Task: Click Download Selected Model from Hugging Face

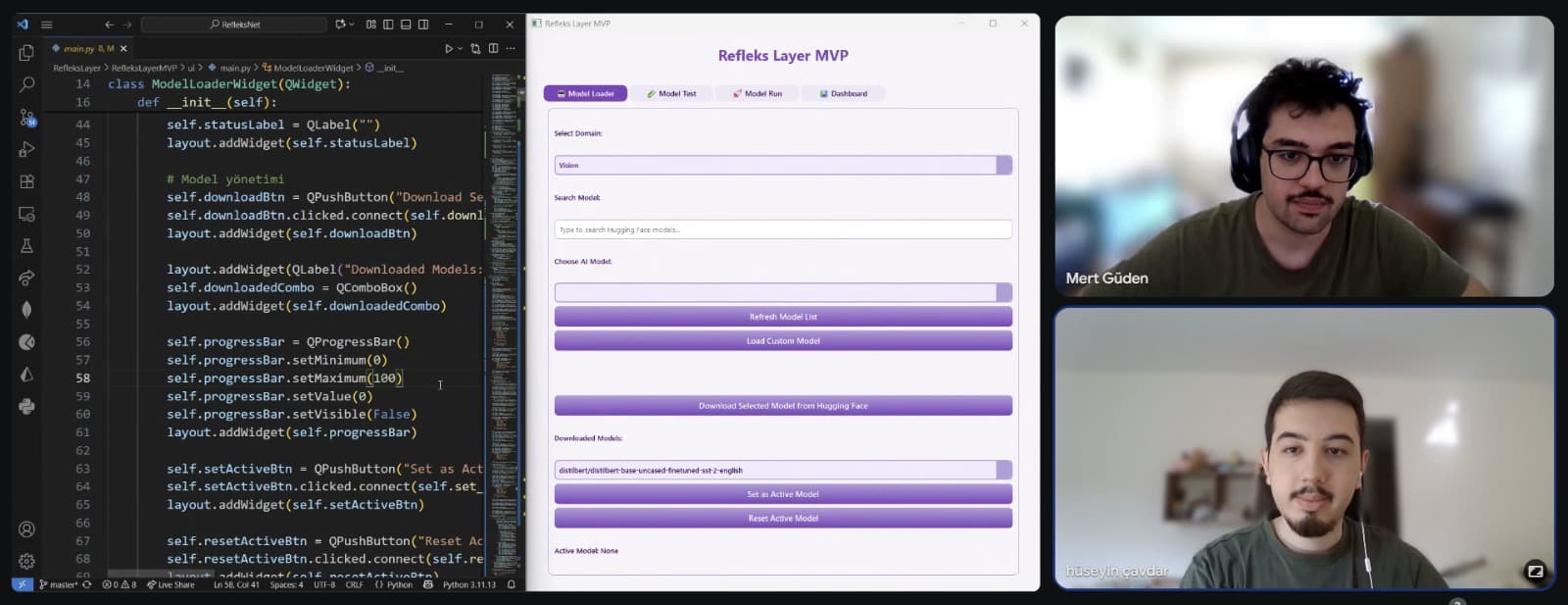Action: (782, 406)
